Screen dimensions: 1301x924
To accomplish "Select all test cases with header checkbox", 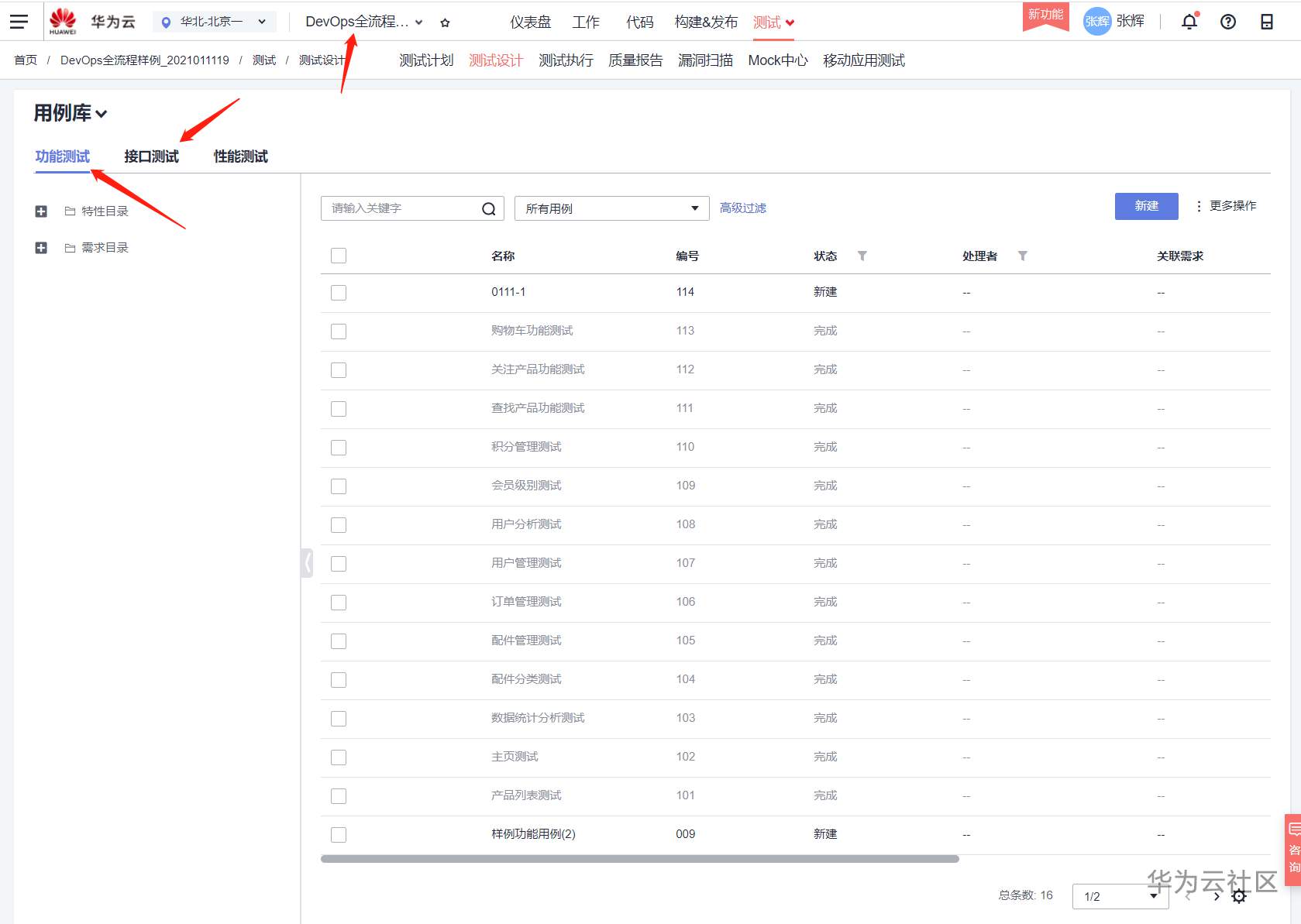I will pos(339,256).
